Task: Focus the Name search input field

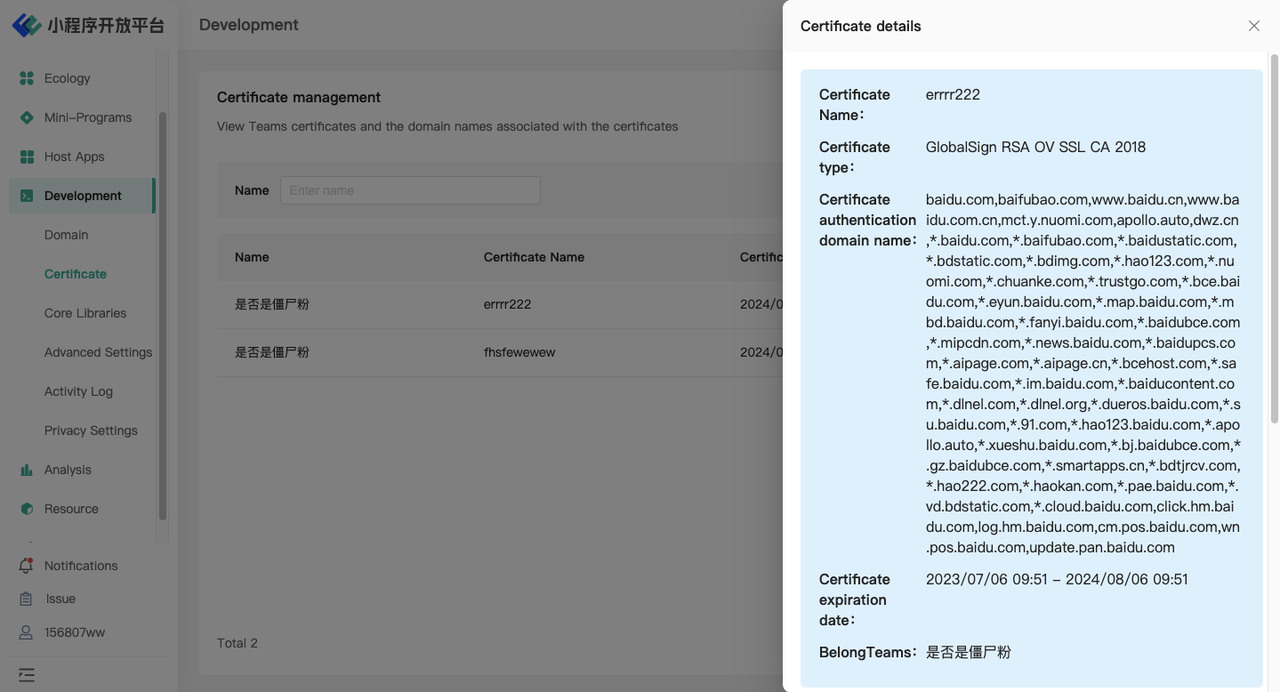Action: tap(410, 190)
